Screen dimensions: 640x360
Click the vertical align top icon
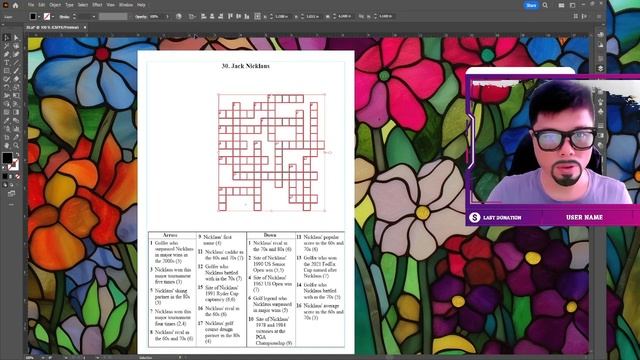(x=230, y=16)
